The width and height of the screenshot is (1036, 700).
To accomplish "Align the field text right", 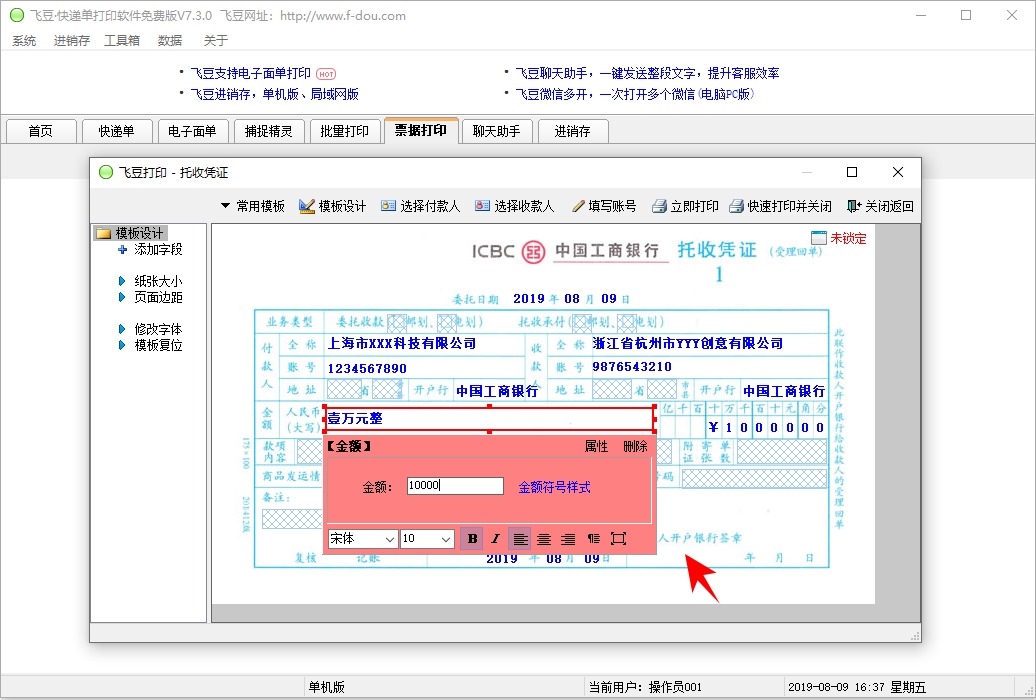I will coord(568,539).
